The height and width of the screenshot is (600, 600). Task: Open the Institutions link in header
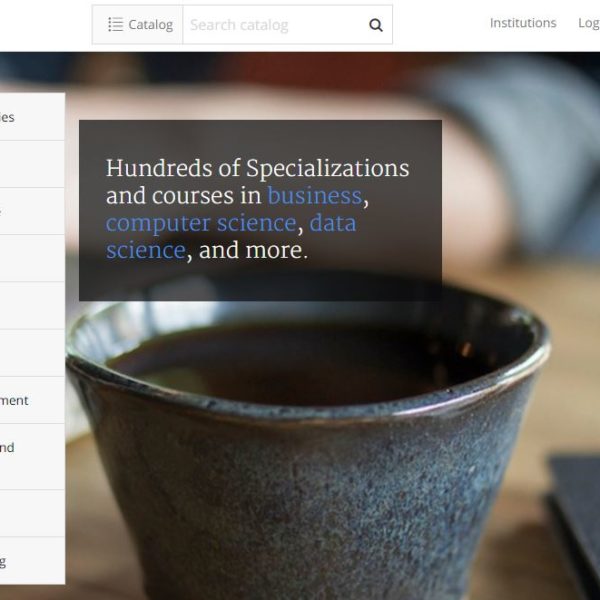pos(523,23)
